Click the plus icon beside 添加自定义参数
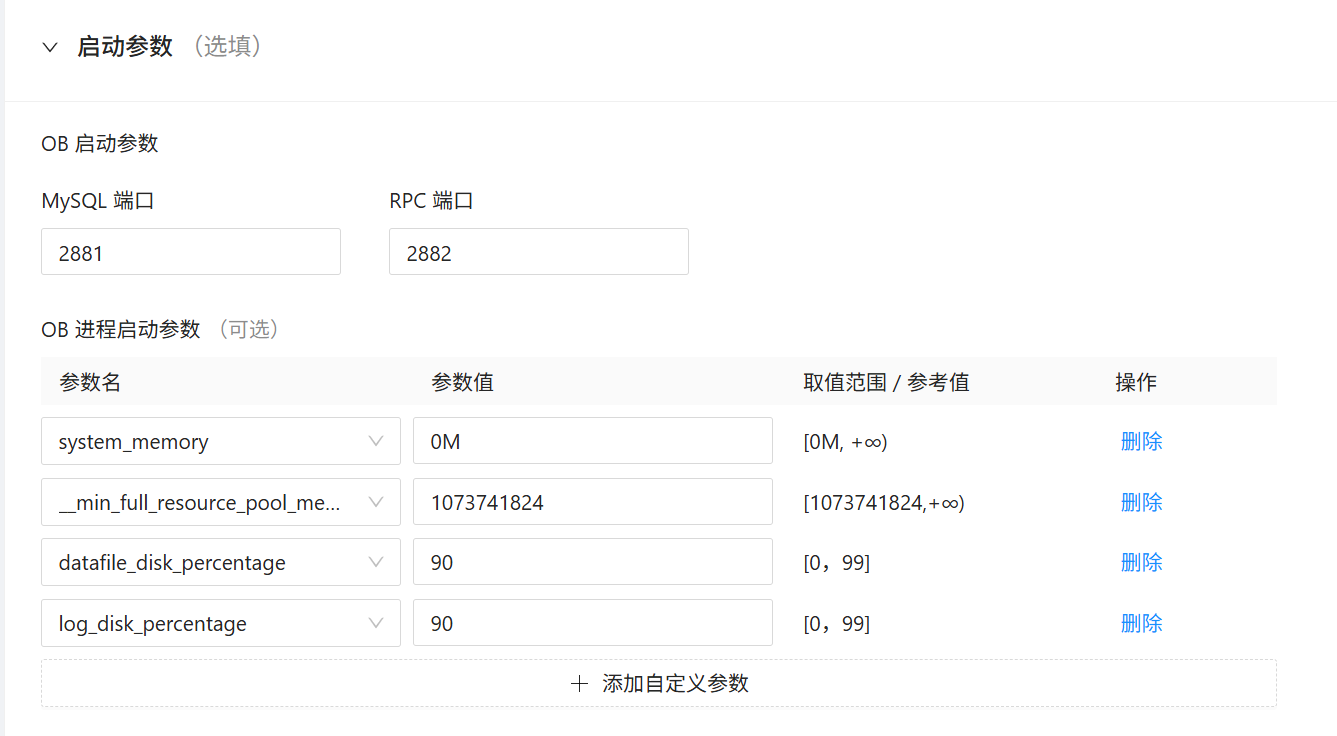The width and height of the screenshot is (1337, 736). 579,683
